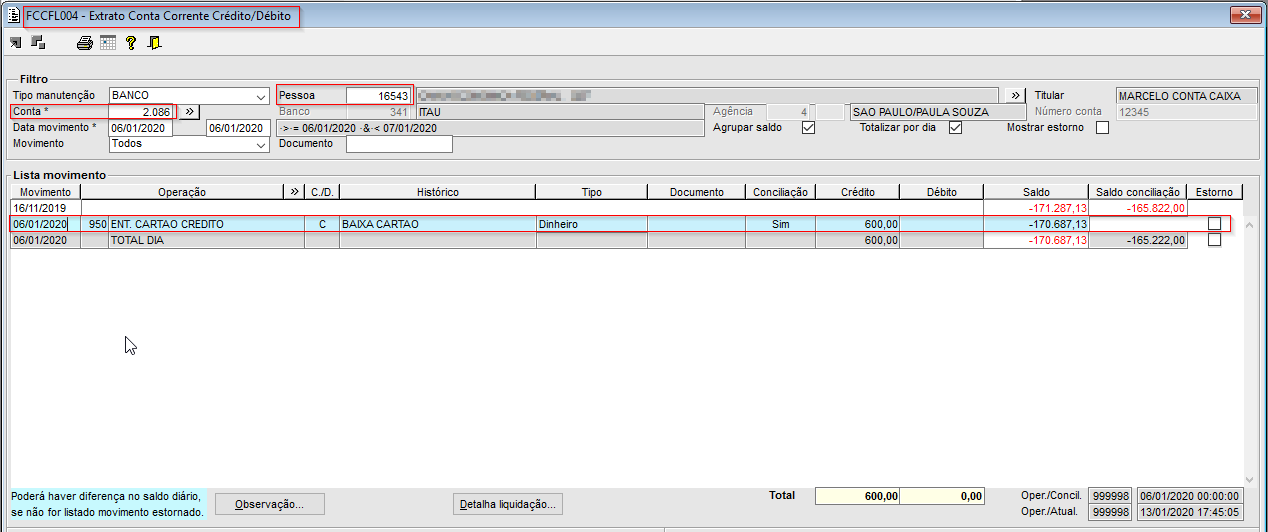Enable the Mostrar estorno checkbox
The width and height of the screenshot is (1268, 532).
(x=1103, y=128)
